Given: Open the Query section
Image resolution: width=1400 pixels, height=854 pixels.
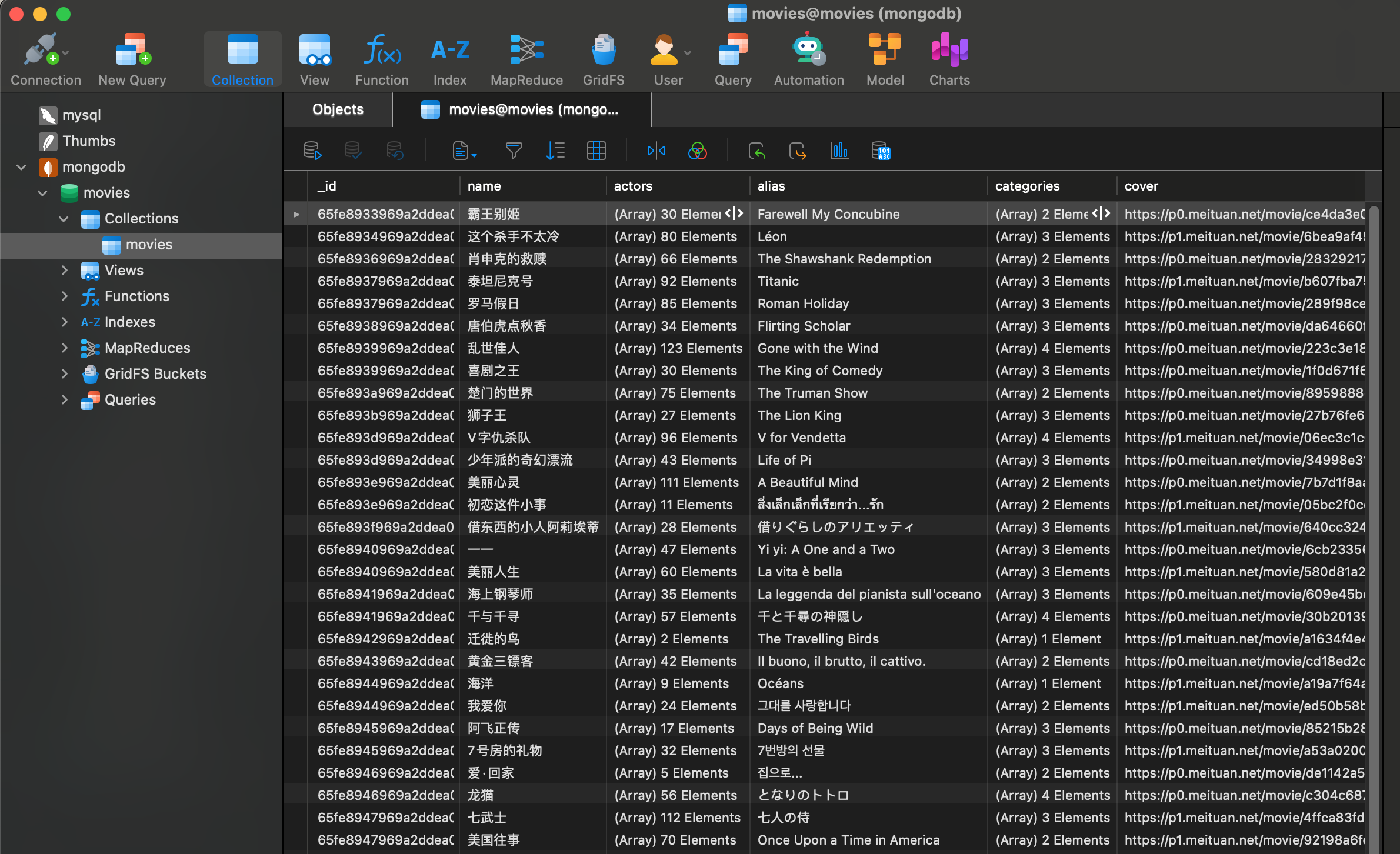Looking at the screenshot, I should (x=733, y=60).
